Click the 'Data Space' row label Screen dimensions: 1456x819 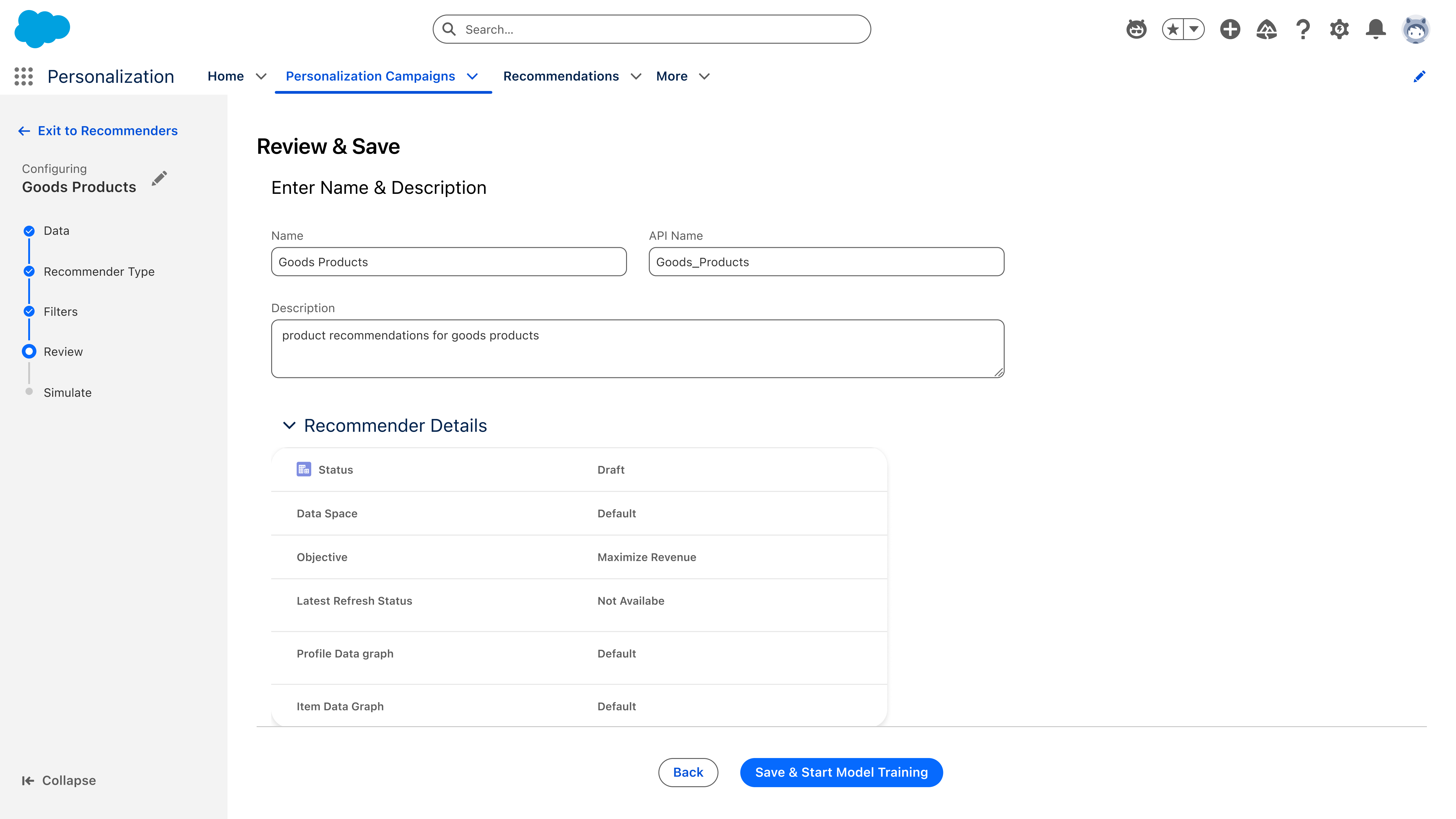(327, 514)
